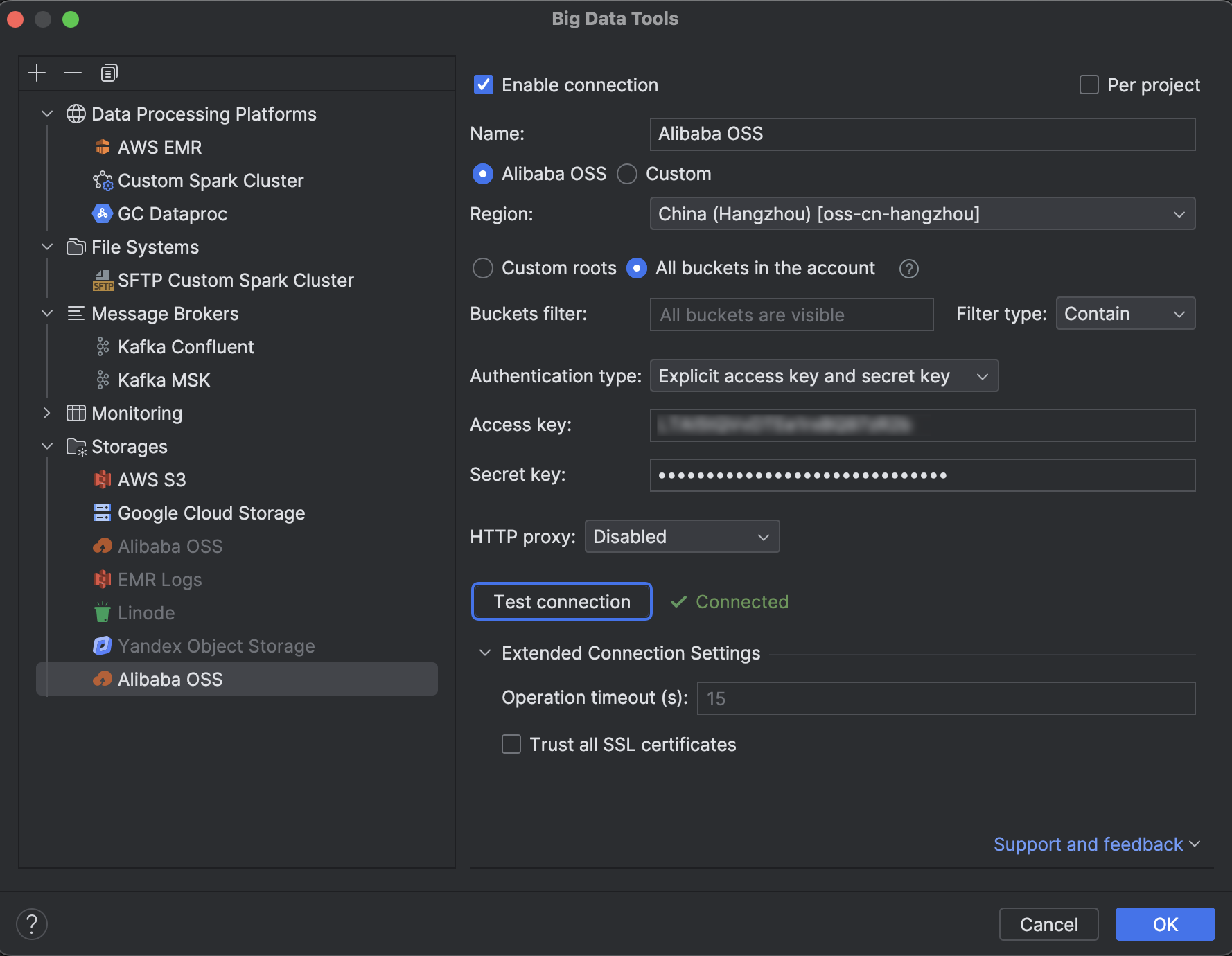Uncheck the Enable connection checkbox

pyautogui.click(x=484, y=85)
